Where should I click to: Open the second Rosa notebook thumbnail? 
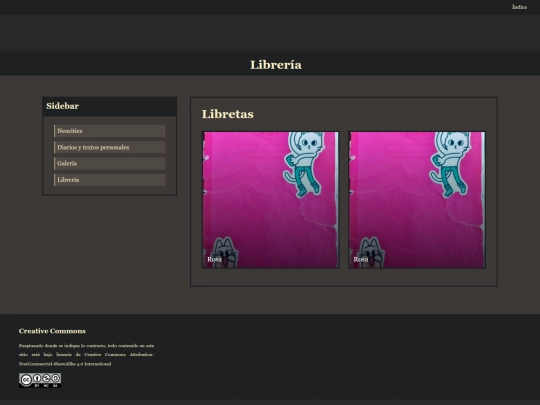(x=417, y=200)
